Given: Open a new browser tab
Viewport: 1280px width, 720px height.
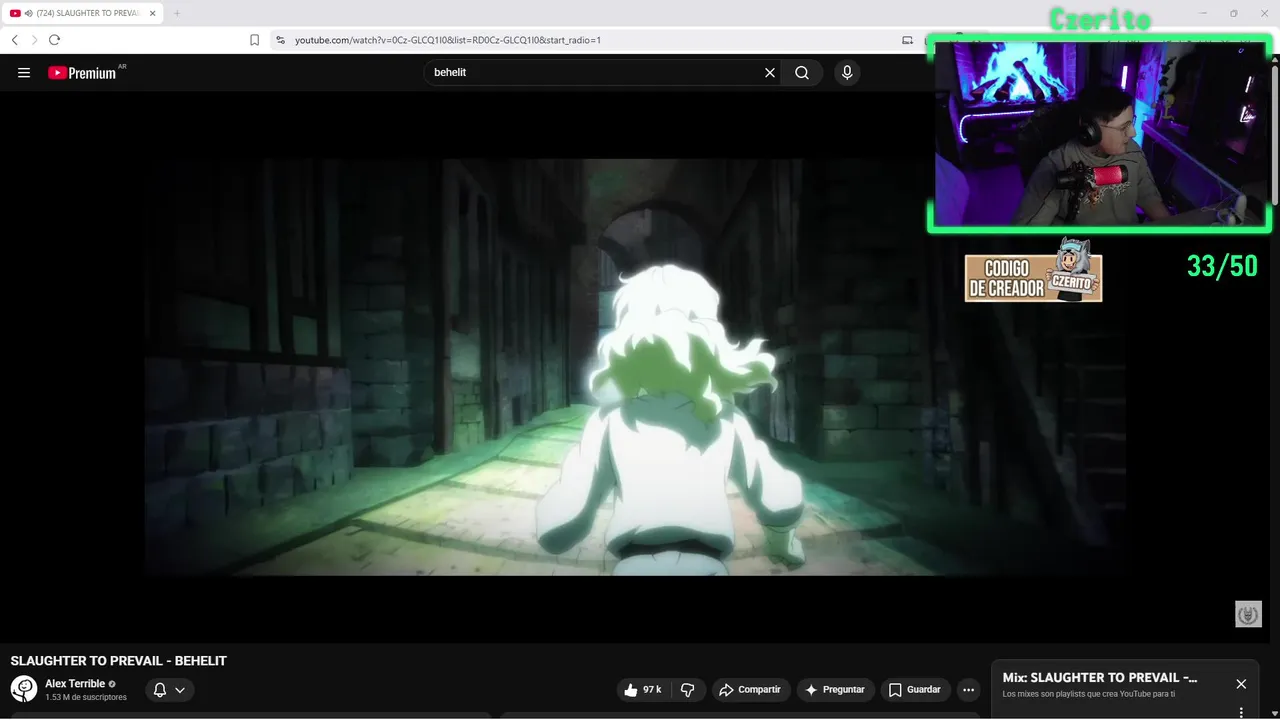Looking at the screenshot, I should (177, 13).
